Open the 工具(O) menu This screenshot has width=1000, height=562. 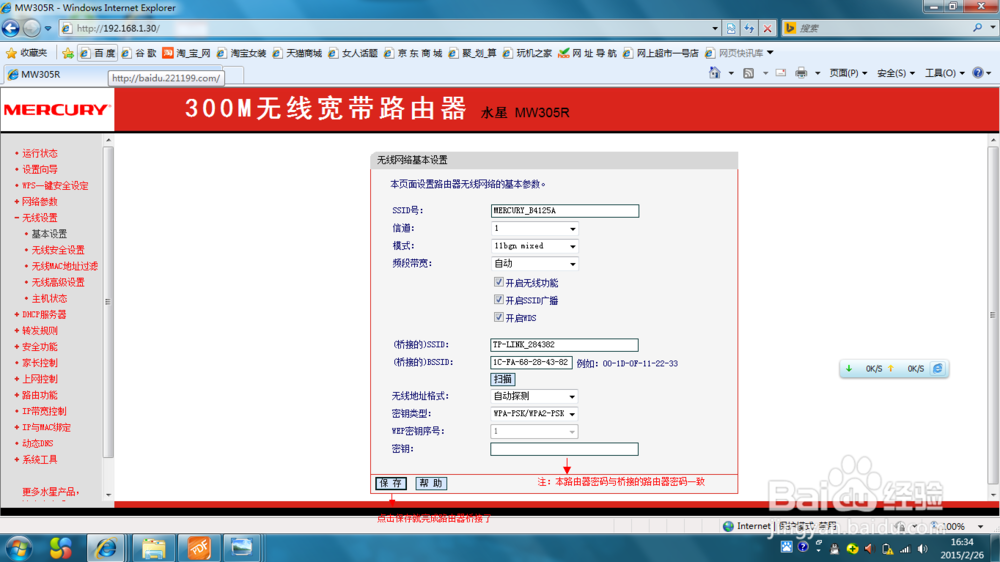click(x=945, y=73)
